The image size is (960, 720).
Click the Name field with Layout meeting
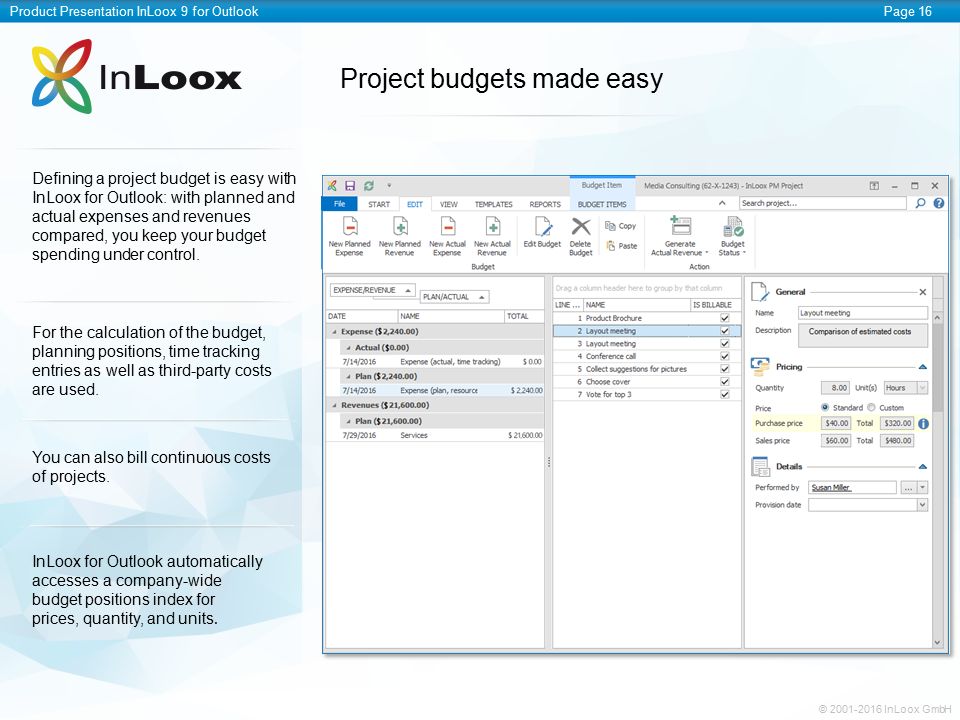pos(863,313)
